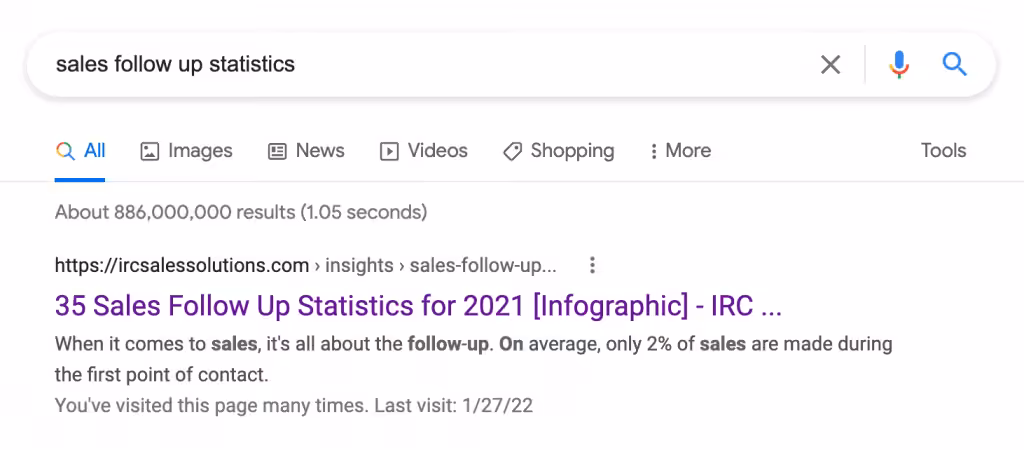Click the Videos tab play icon
This screenshot has height=450, width=1024.
(x=389, y=151)
